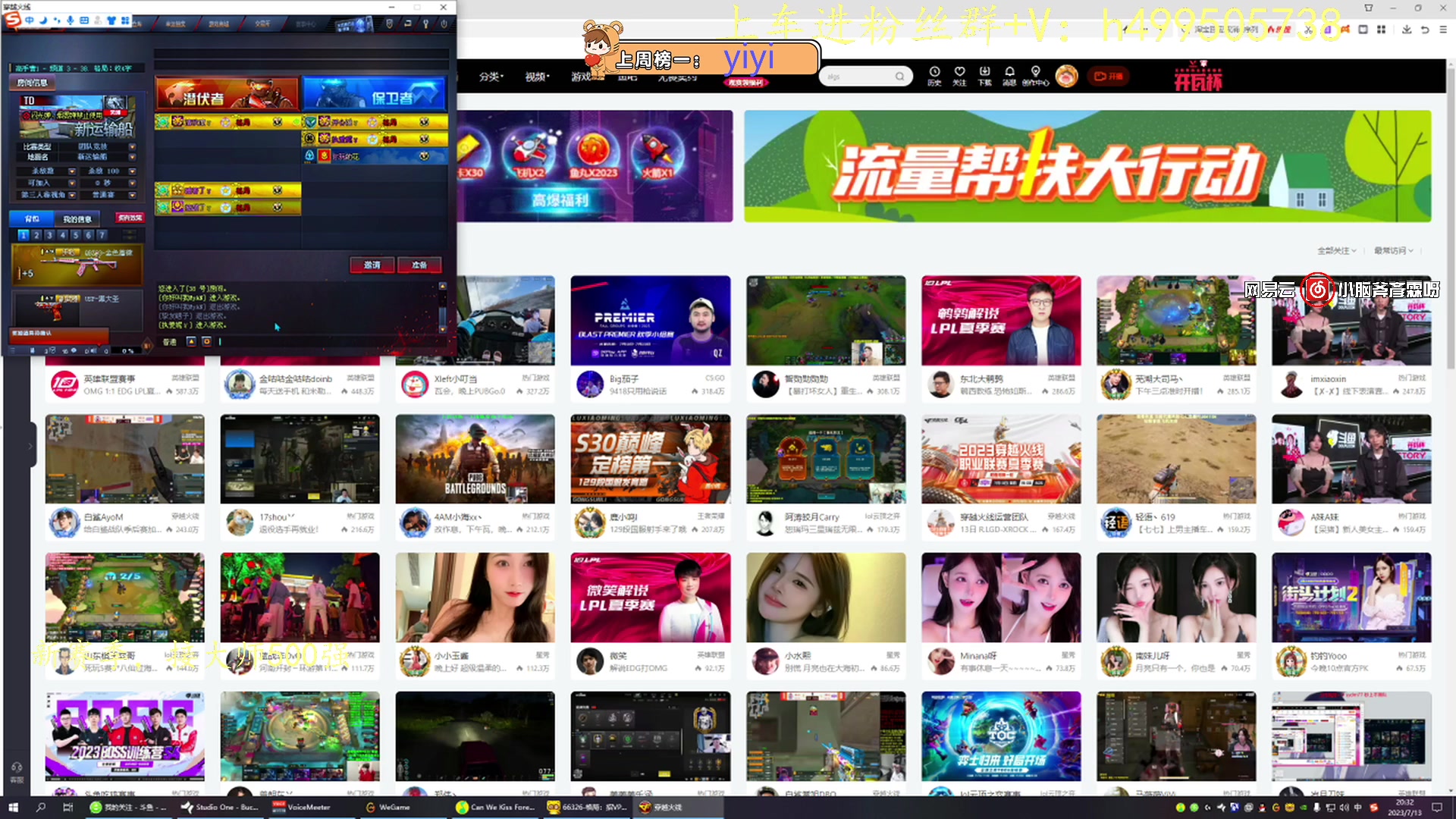
Task: Click the search magnifier icon in search box
Action: click(899, 76)
